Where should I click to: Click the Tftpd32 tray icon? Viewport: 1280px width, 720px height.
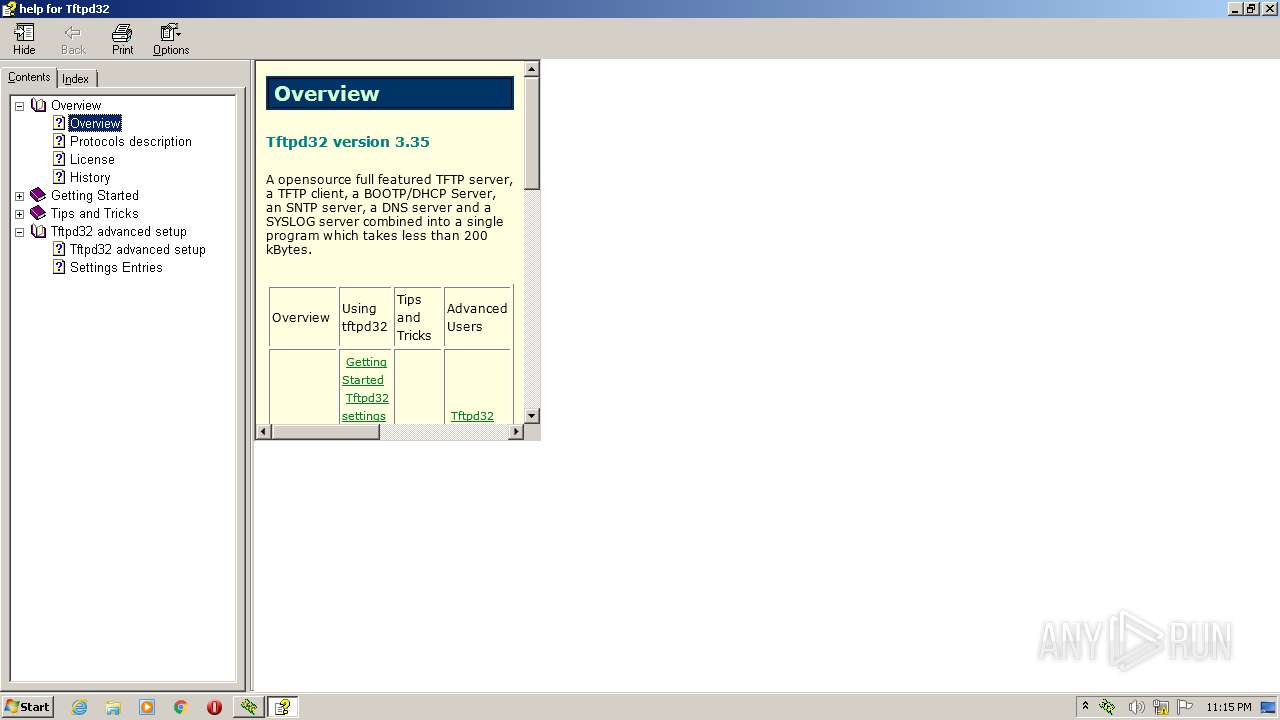pyautogui.click(x=1108, y=707)
